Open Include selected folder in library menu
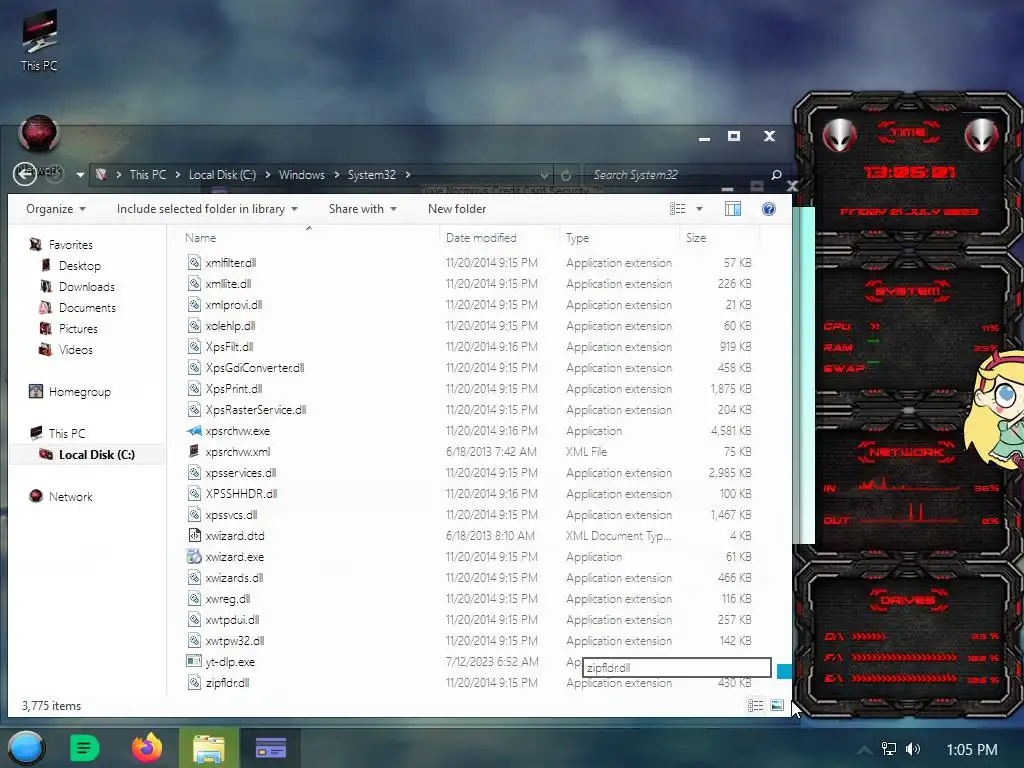Image resolution: width=1024 pixels, height=768 pixels. pos(207,209)
